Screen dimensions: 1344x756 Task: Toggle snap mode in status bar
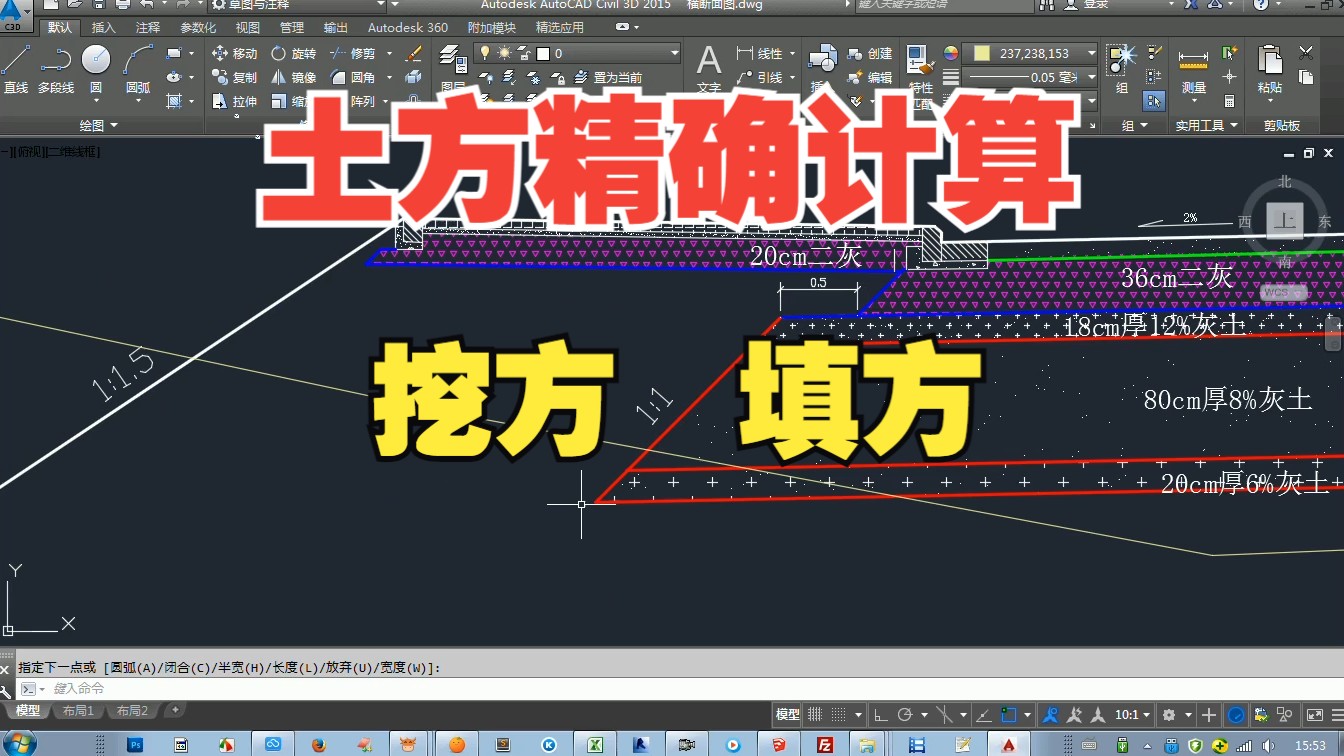coord(840,715)
